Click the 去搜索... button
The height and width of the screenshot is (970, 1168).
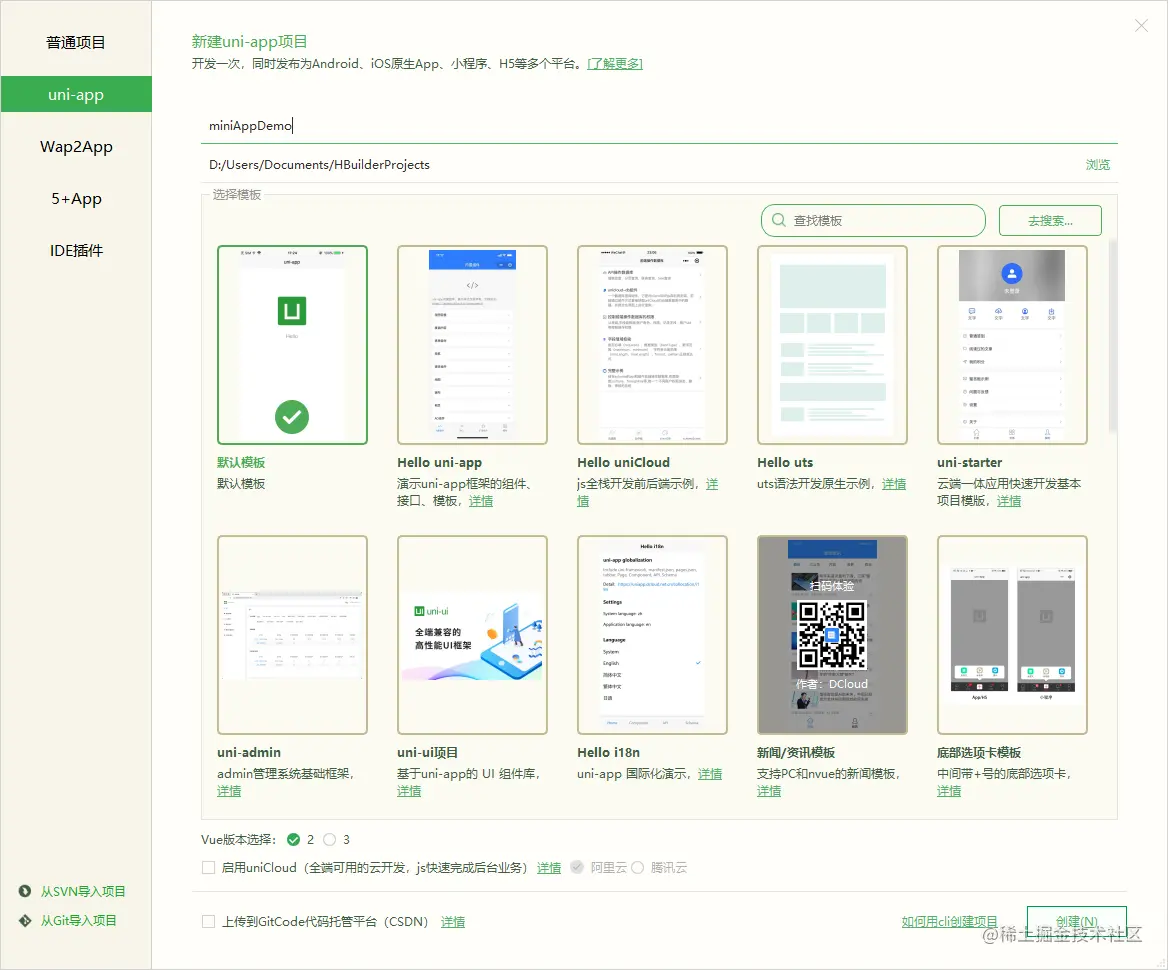point(1050,221)
